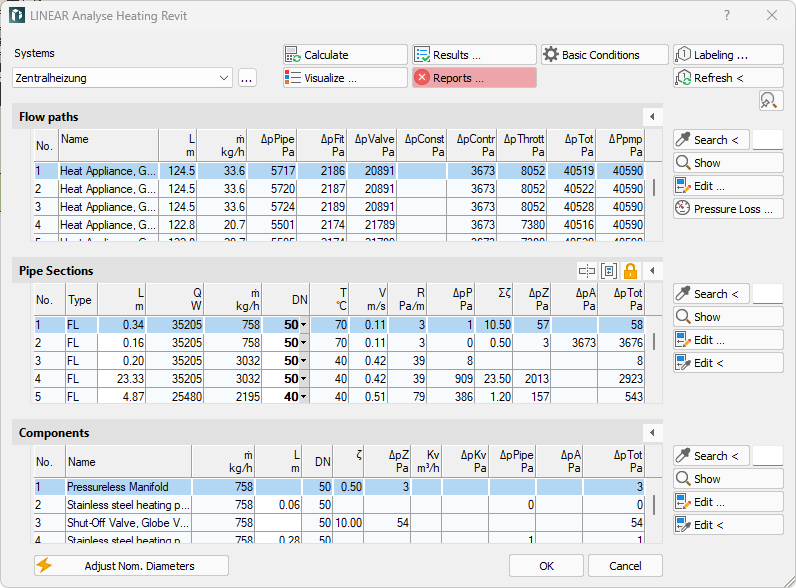This screenshot has width=796, height=588.
Task: Click the Adjust Nom. Diameters button
Action: [131, 566]
